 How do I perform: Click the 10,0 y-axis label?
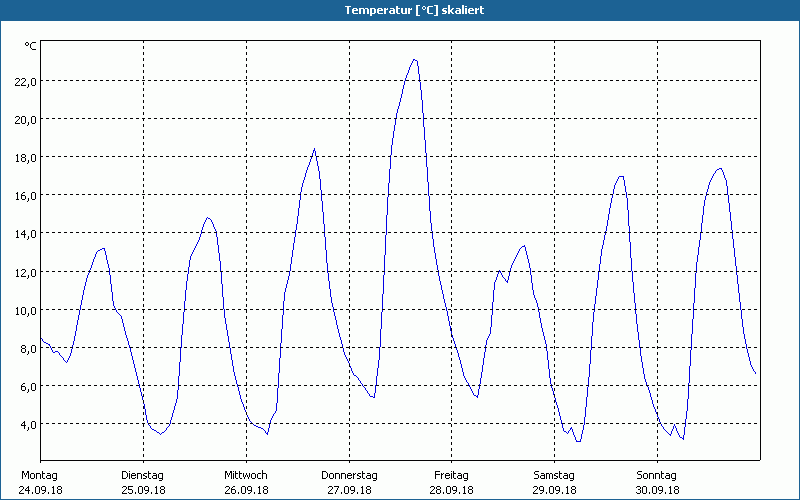coord(26,310)
